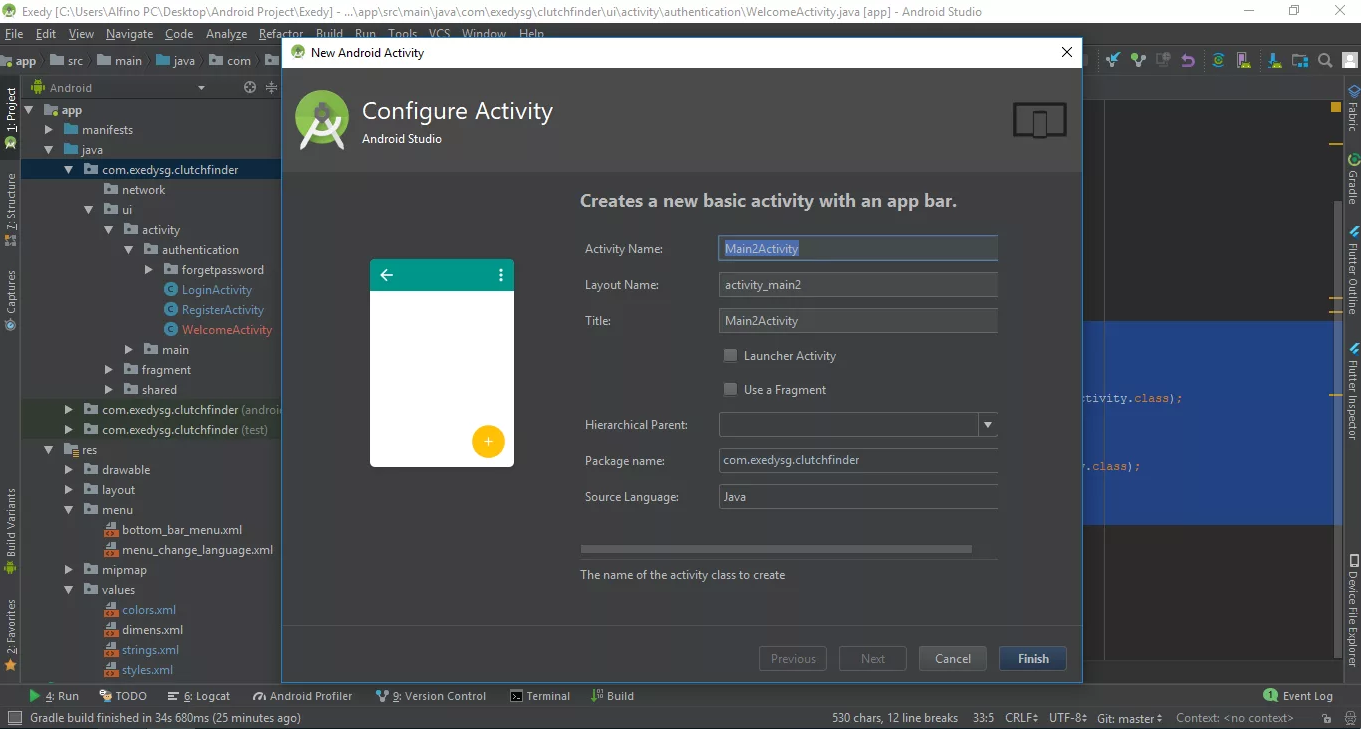The height and width of the screenshot is (729, 1361).
Task: Click the horizontal scrollbar in the dialog
Action: pos(776,549)
